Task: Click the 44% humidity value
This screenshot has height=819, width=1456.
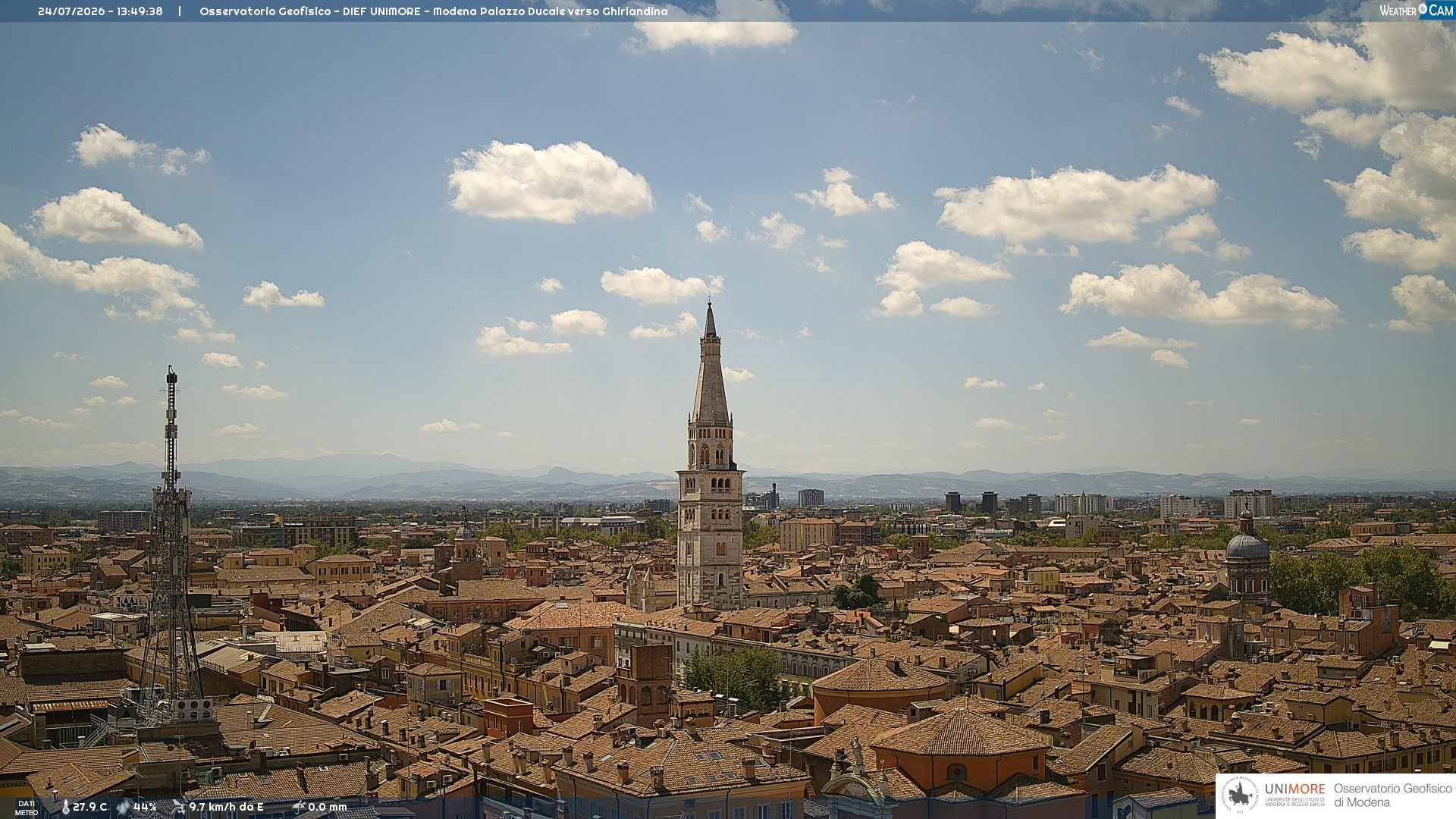Action: click(145, 808)
